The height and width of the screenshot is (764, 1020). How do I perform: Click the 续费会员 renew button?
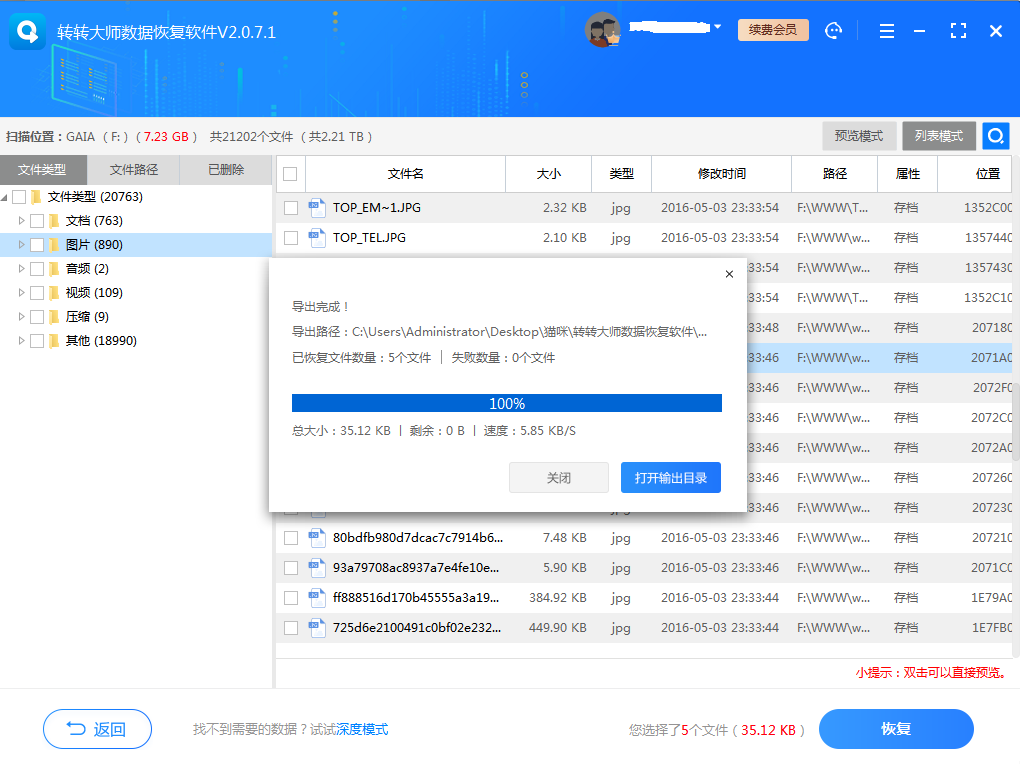point(773,30)
